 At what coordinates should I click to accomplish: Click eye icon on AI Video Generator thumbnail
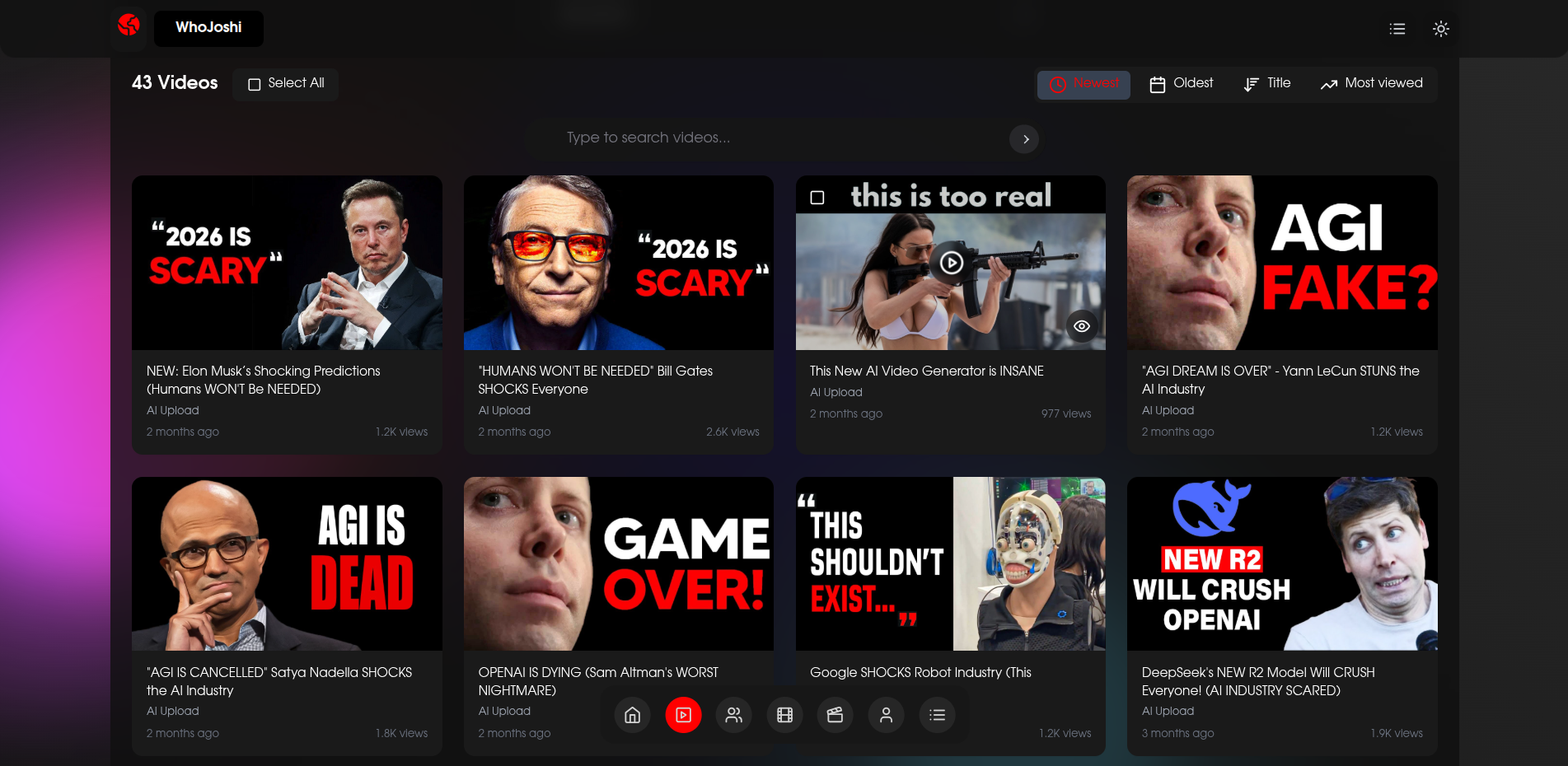pyautogui.click(x=1082, y=326)
